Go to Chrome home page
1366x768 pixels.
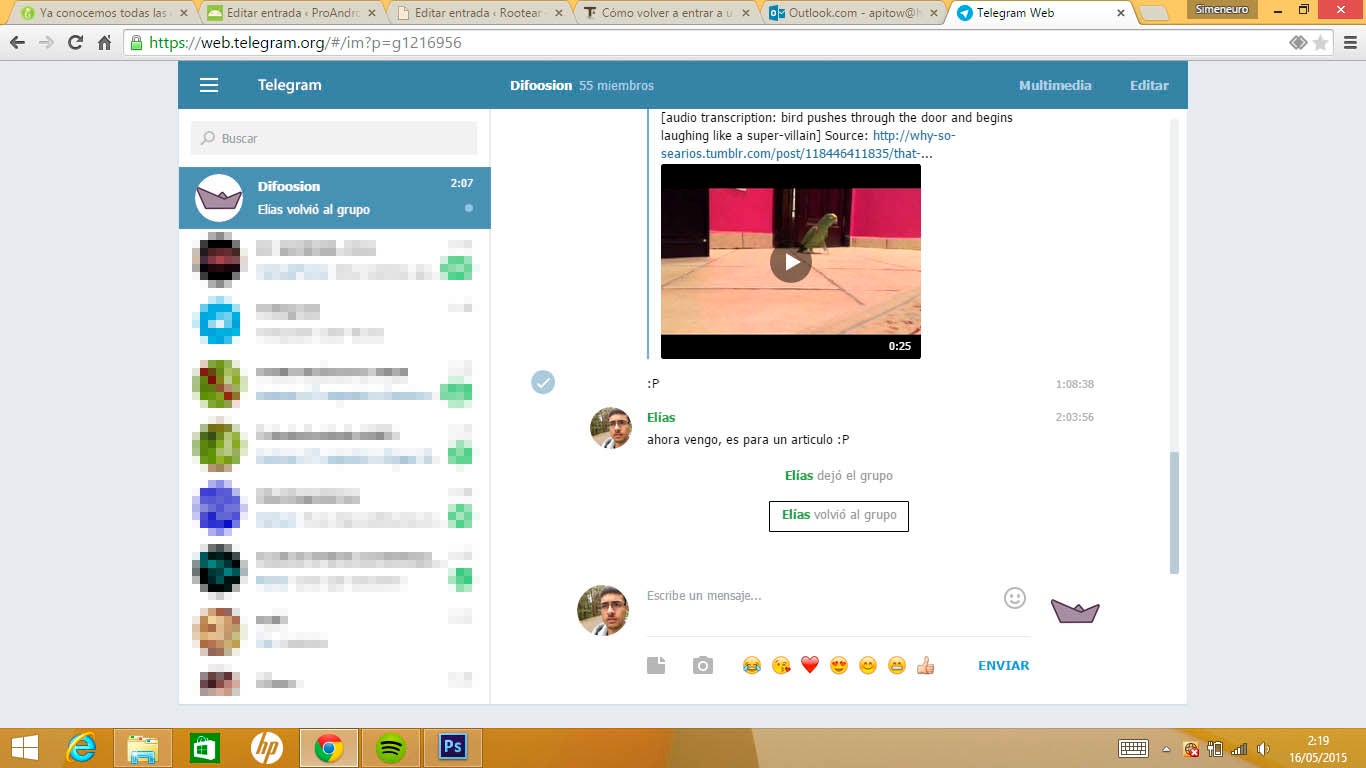[104, 43]
